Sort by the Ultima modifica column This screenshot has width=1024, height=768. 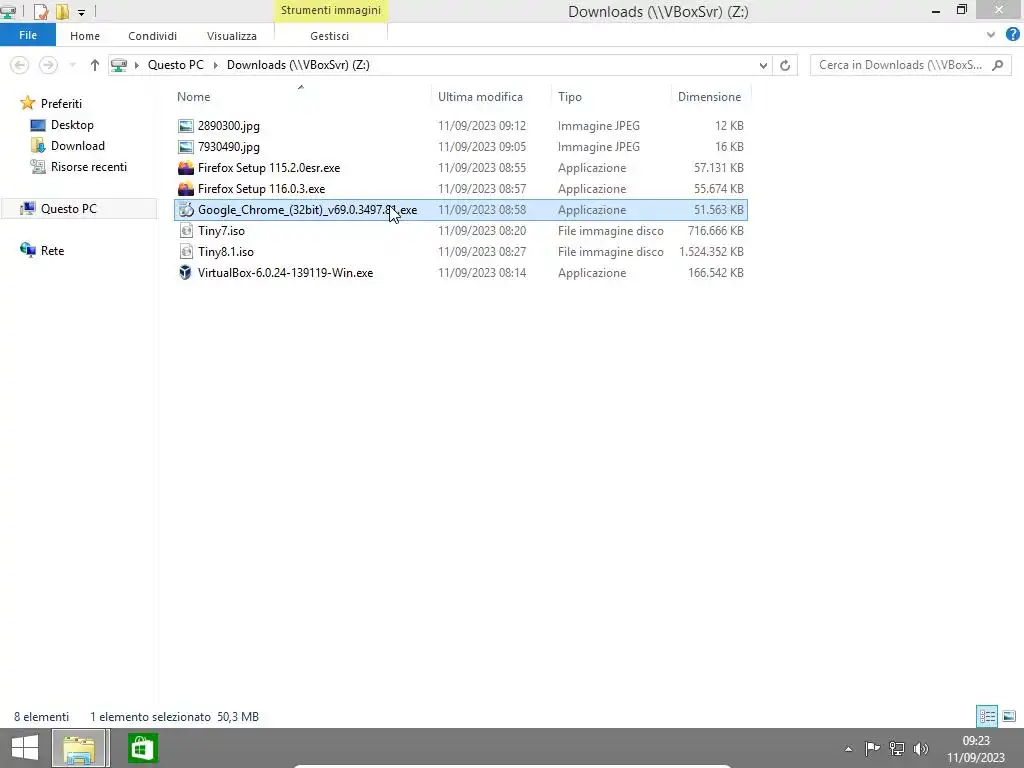(x=480, y=97)
